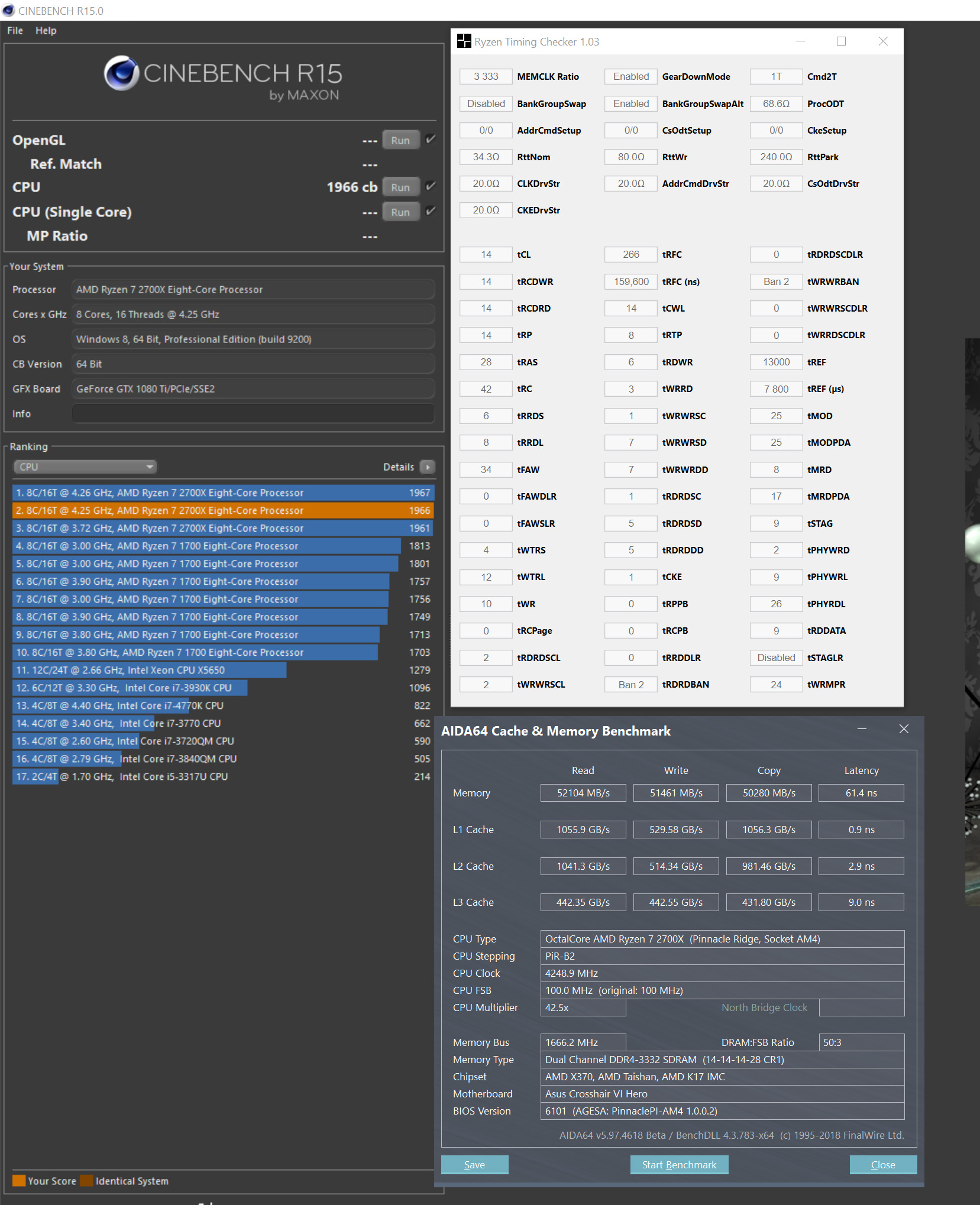Image resolution: width=980 pixels, height=1205 pixels.
Task: Select ranking row 3 at 3.72 GHz
Action: 223,528
